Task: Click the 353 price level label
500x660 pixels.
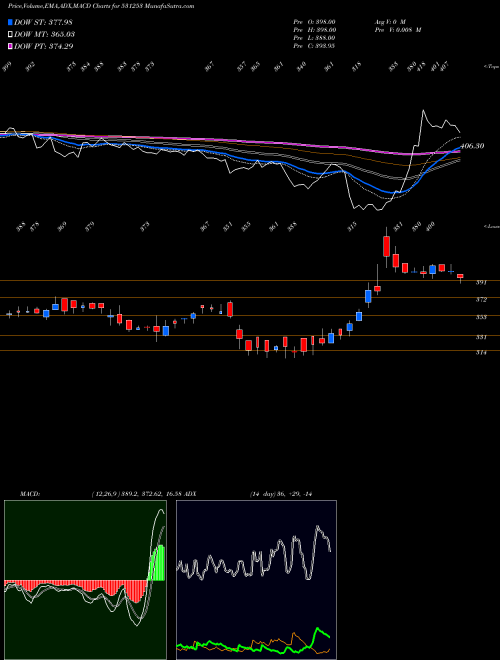Action: (481, 317)
